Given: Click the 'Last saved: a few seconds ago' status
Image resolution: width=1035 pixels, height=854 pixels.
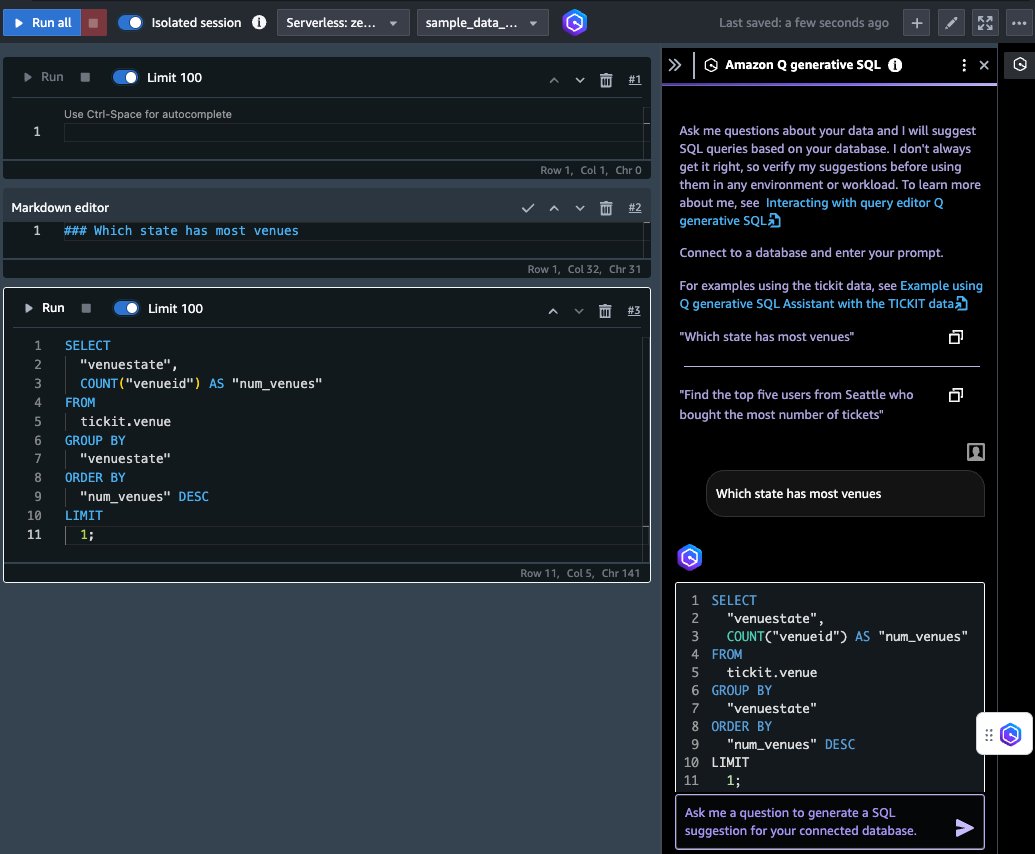Looking at the screenshot, I should 803,22.
